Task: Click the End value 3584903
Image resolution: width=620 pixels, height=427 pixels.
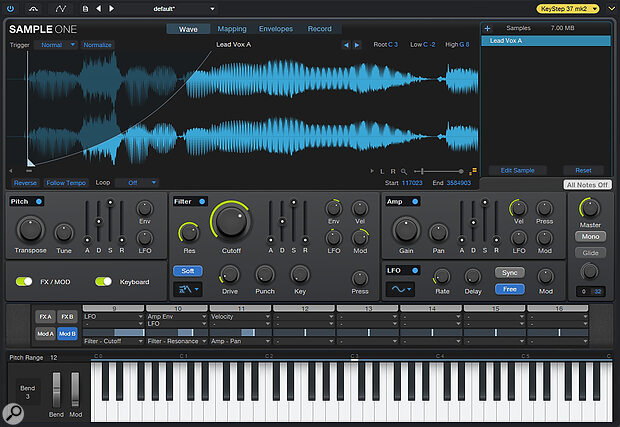Action: pyautogui.click(x=459, y=183)
